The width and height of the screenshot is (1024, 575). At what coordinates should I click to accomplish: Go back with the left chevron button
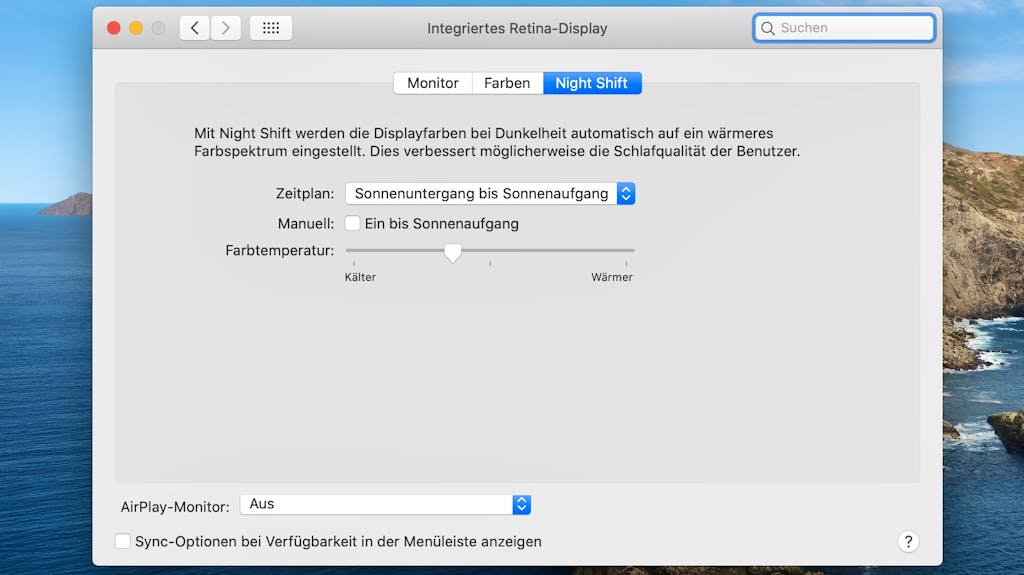[x=195, y=28]
